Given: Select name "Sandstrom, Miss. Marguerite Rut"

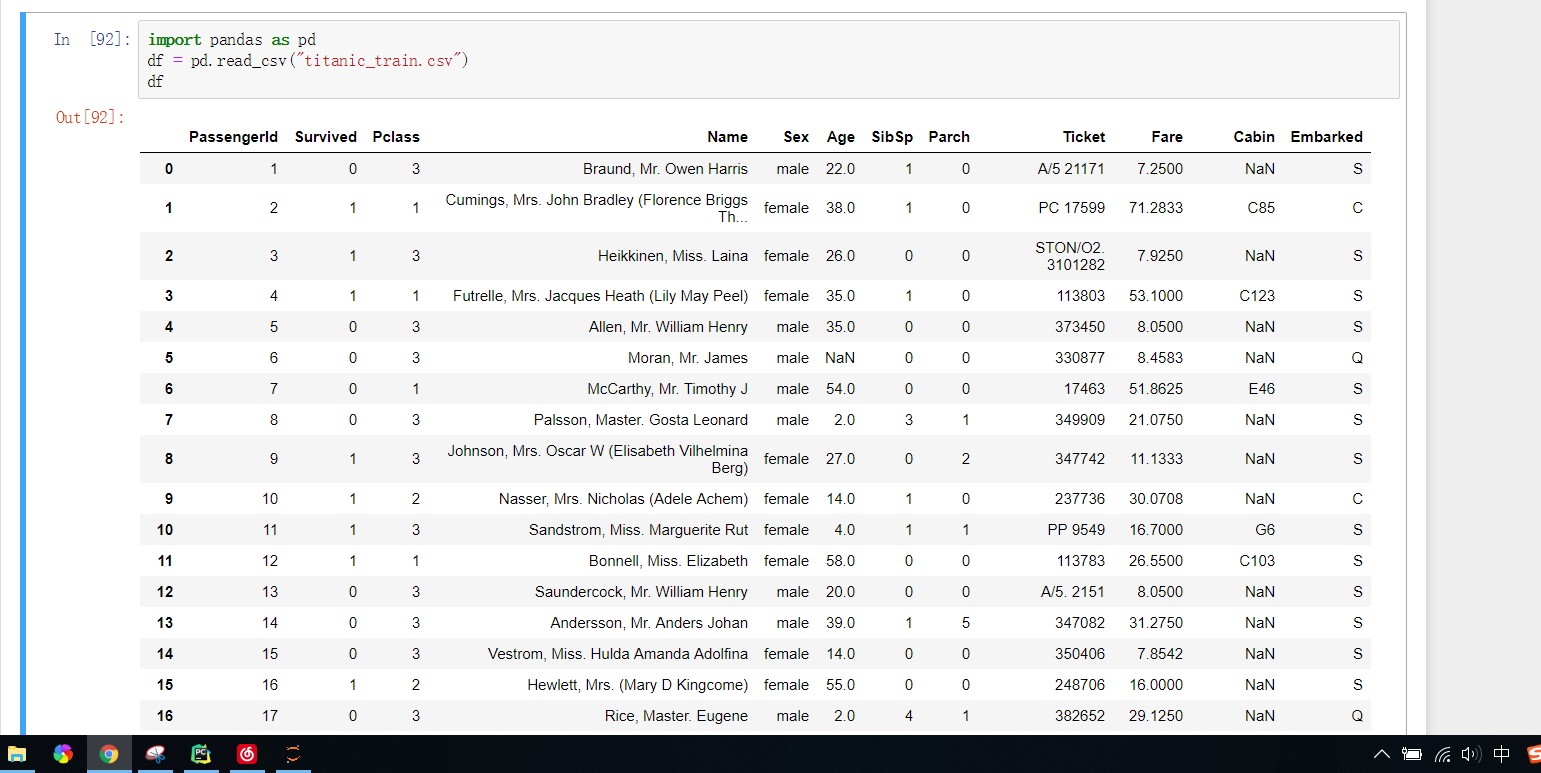Looking at the screenshot, I should point(638,530).
